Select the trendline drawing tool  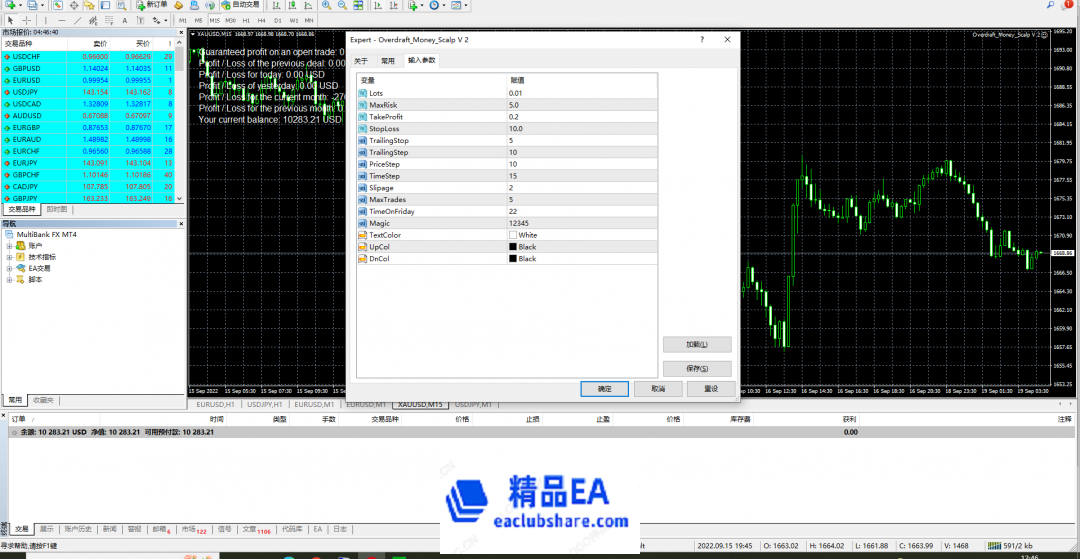tap(78, 21)
